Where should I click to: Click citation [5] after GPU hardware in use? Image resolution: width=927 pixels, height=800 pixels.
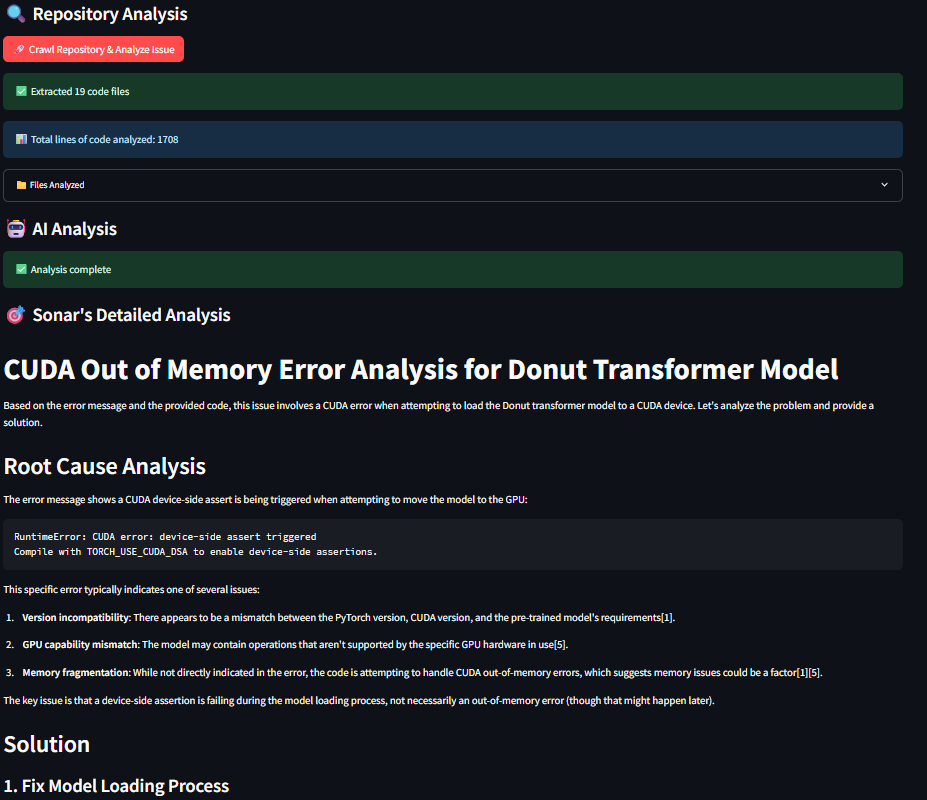click(x=560, y=644)
